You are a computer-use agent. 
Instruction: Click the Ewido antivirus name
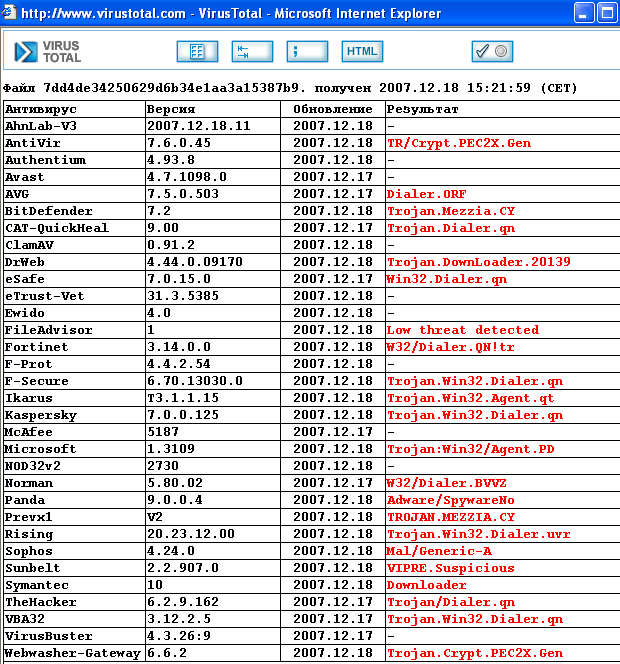(25, 313)
